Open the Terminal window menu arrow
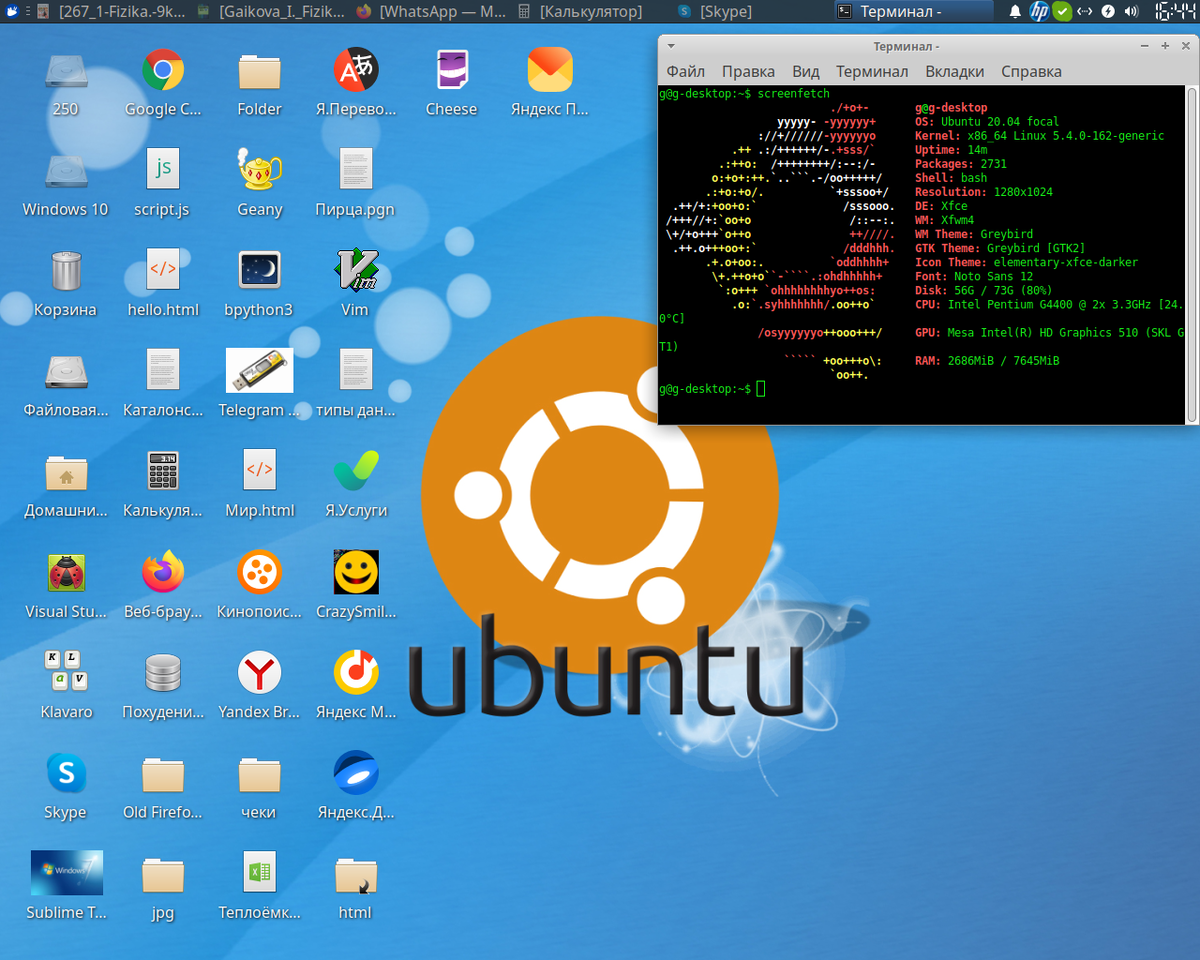The image size is (1200, 960). point(671,45)
